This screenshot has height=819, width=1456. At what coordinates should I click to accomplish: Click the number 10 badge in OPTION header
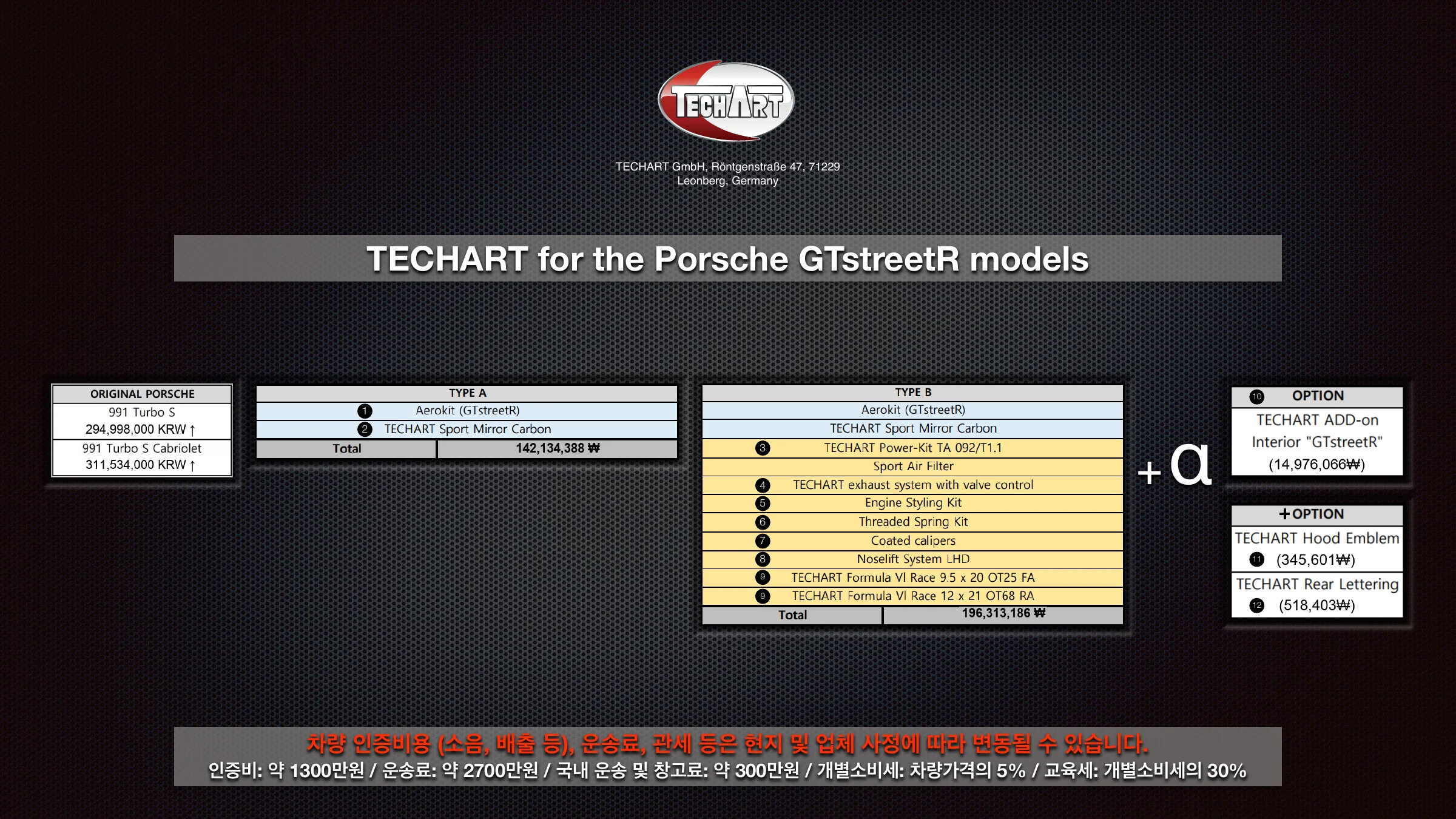[x=1256, y=397]
